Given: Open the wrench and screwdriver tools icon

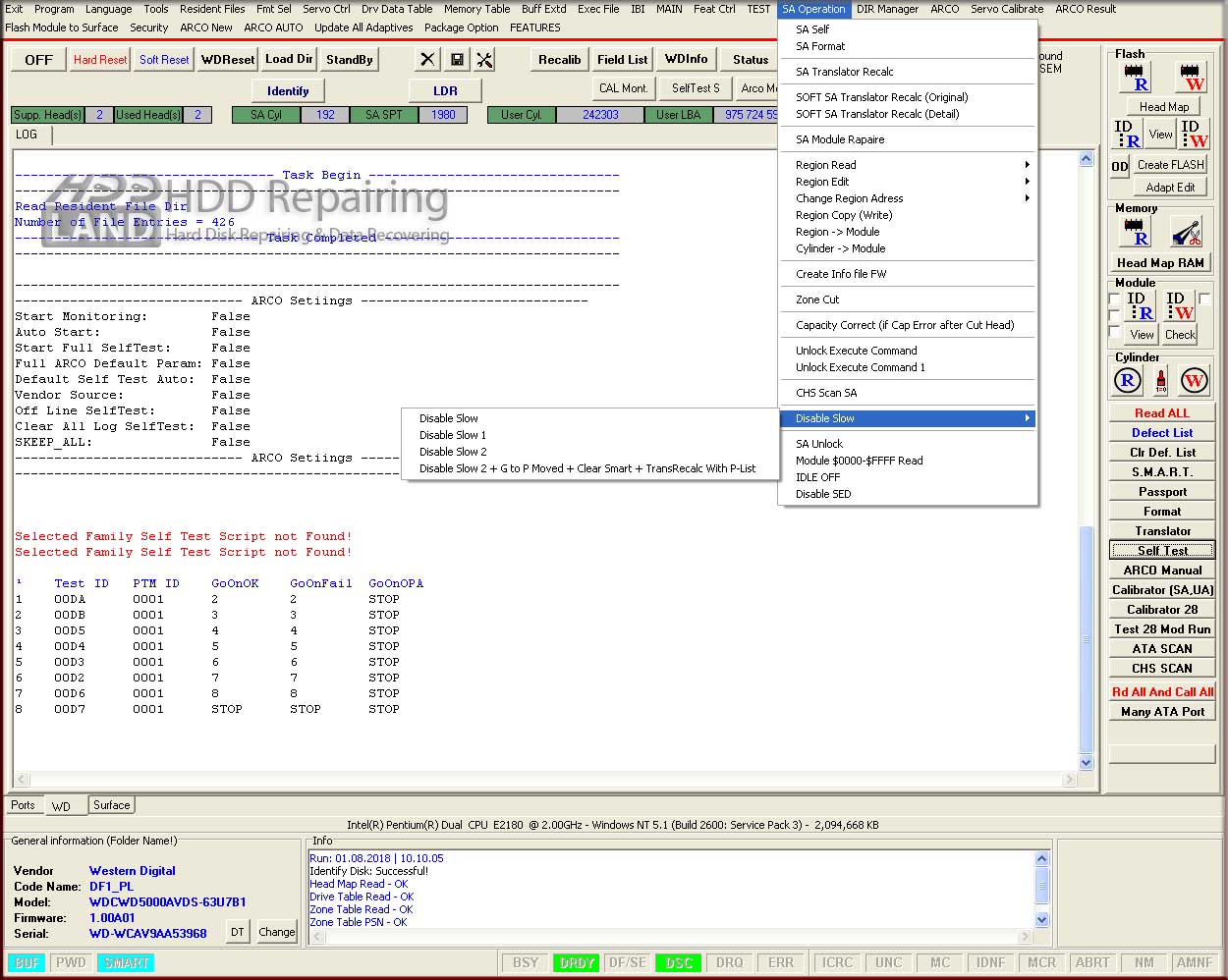Looking at the screenshot, I should [485, 60].
